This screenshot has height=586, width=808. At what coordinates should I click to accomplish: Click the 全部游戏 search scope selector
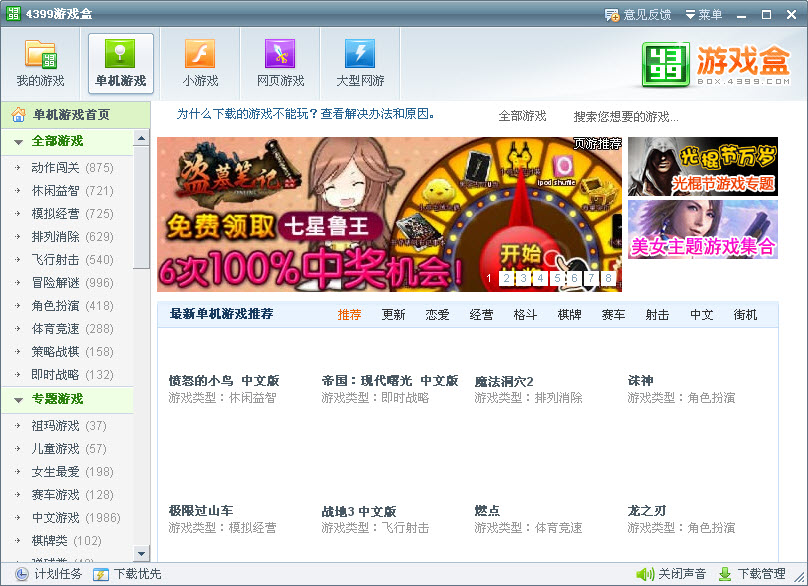522,116
